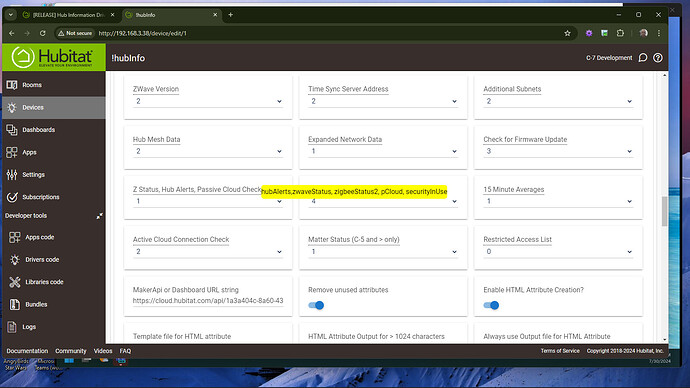
Task: Open the FAQ link
Action: (x=125, y=351)
